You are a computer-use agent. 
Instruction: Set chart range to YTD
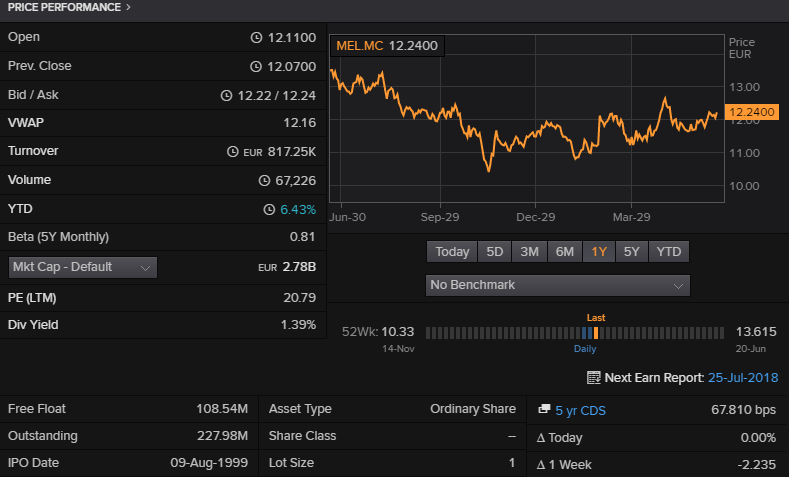(x=669, y=252)
